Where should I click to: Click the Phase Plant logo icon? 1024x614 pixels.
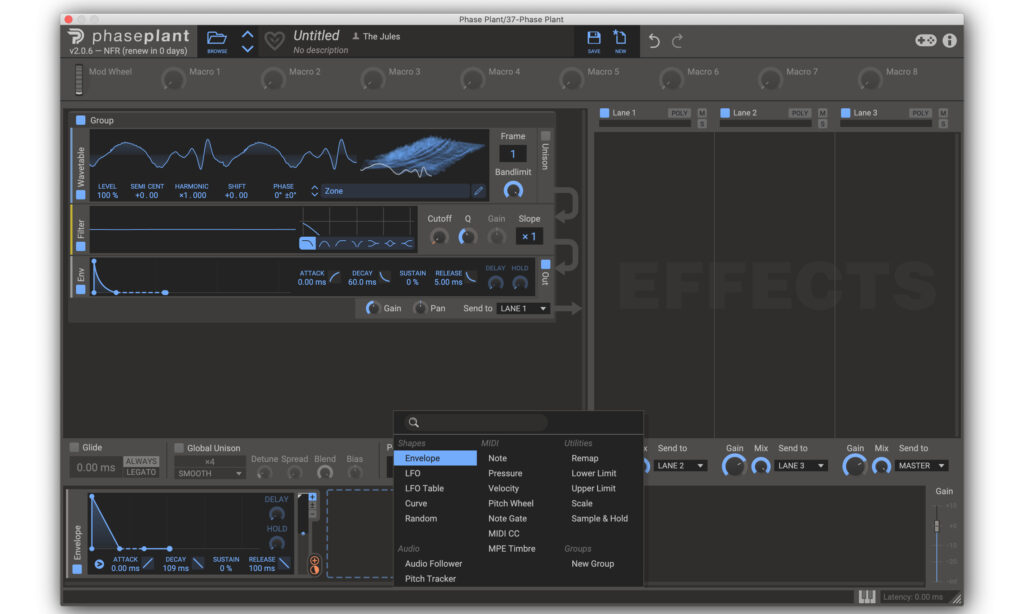click(76, 37)
